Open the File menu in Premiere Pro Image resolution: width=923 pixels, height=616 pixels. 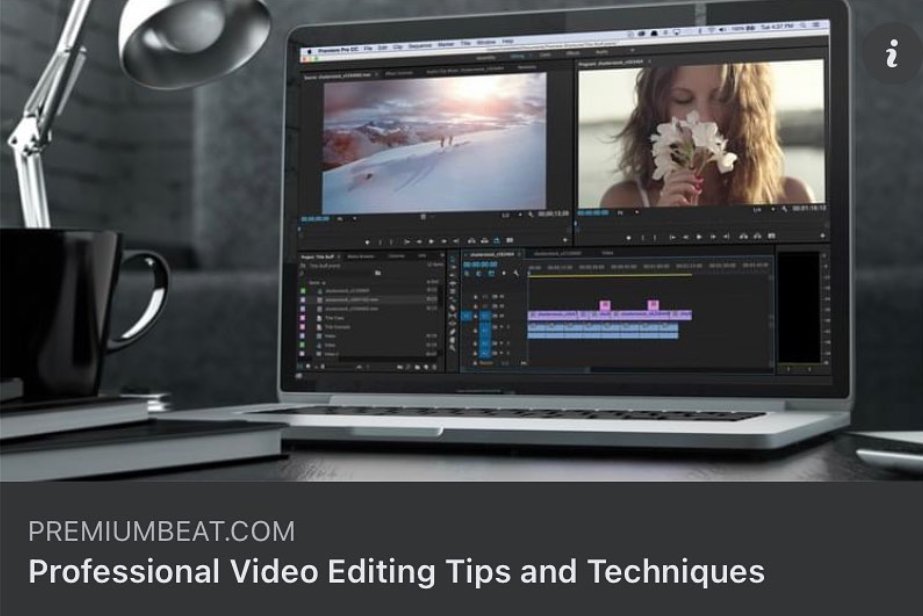pos(367,49)
